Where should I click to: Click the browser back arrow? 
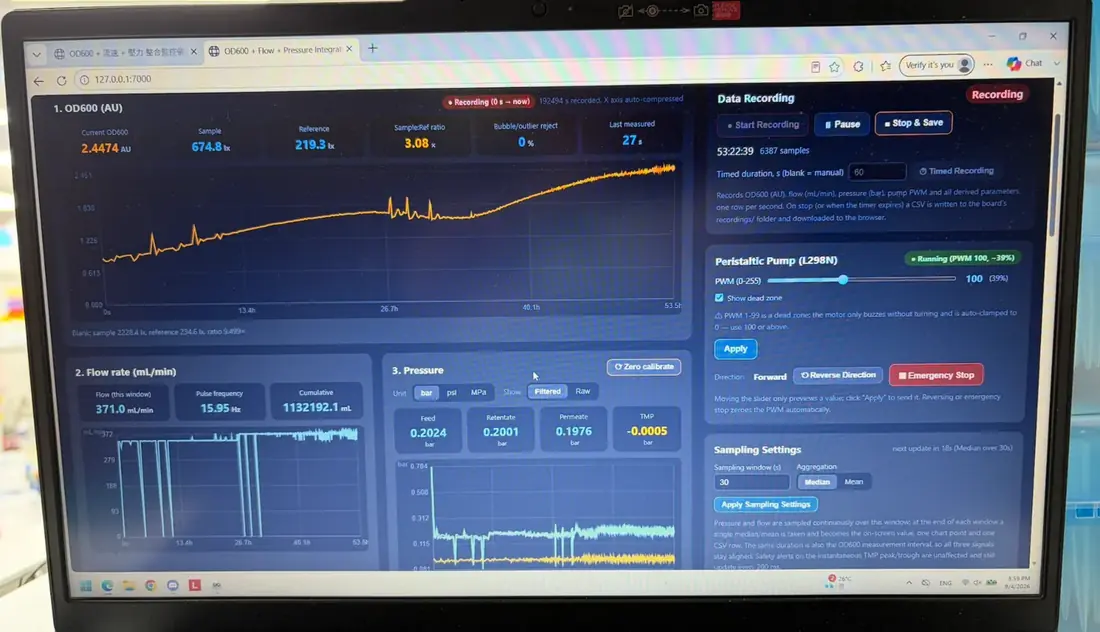(39, 81)
